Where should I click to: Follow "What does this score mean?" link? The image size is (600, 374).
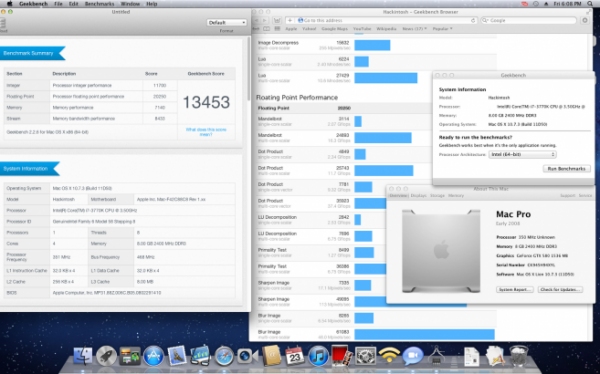click(x=206, y=132)
